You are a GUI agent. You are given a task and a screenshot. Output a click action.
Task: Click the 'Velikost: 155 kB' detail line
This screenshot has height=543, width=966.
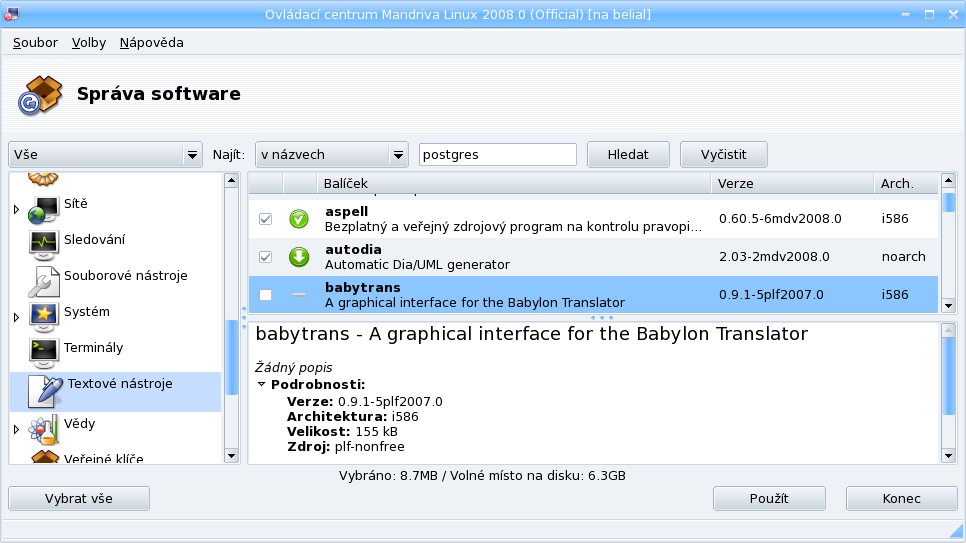[x=342, y=431]
